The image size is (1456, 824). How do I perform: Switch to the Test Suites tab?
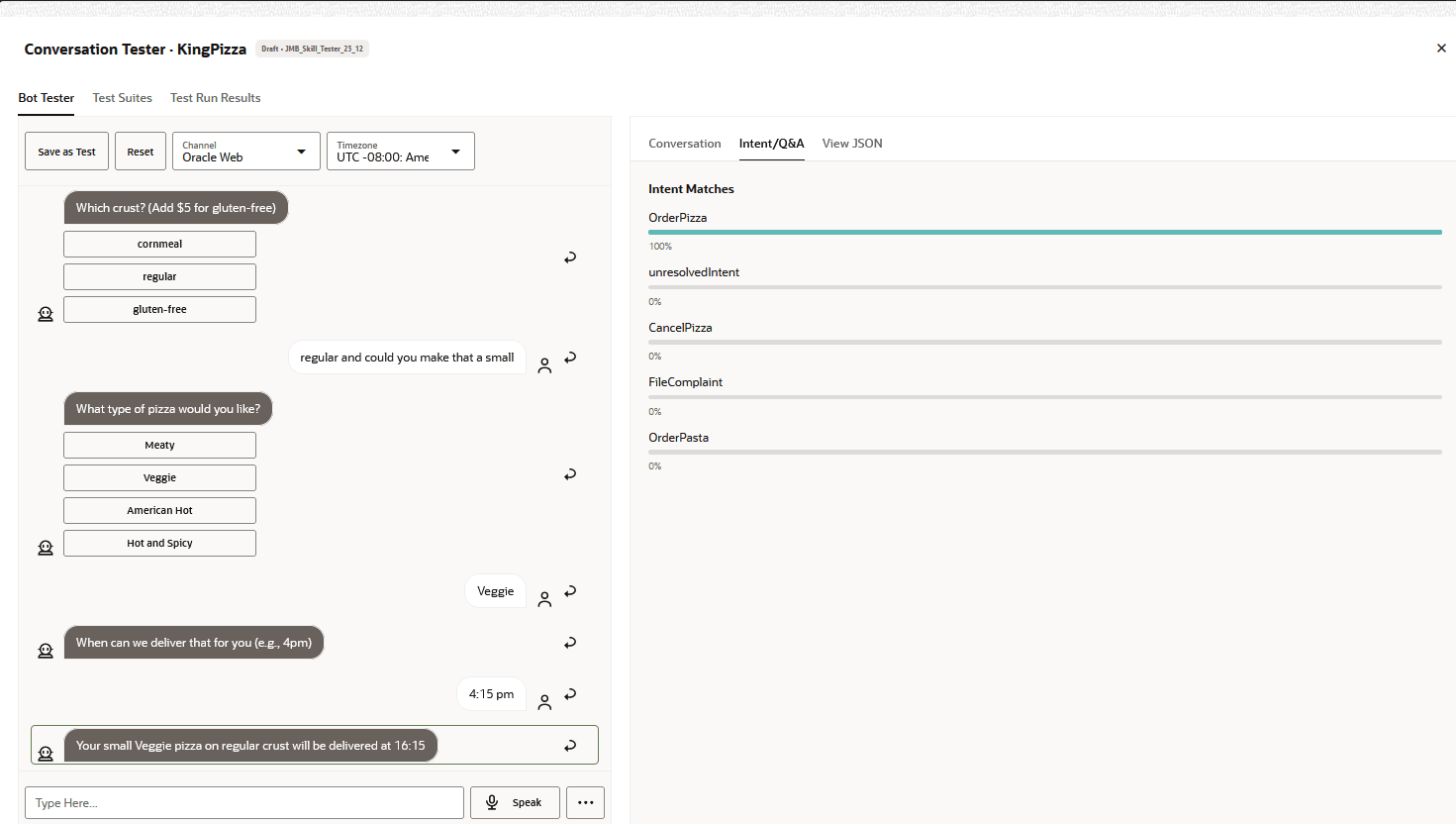click(x=123, y=98)
